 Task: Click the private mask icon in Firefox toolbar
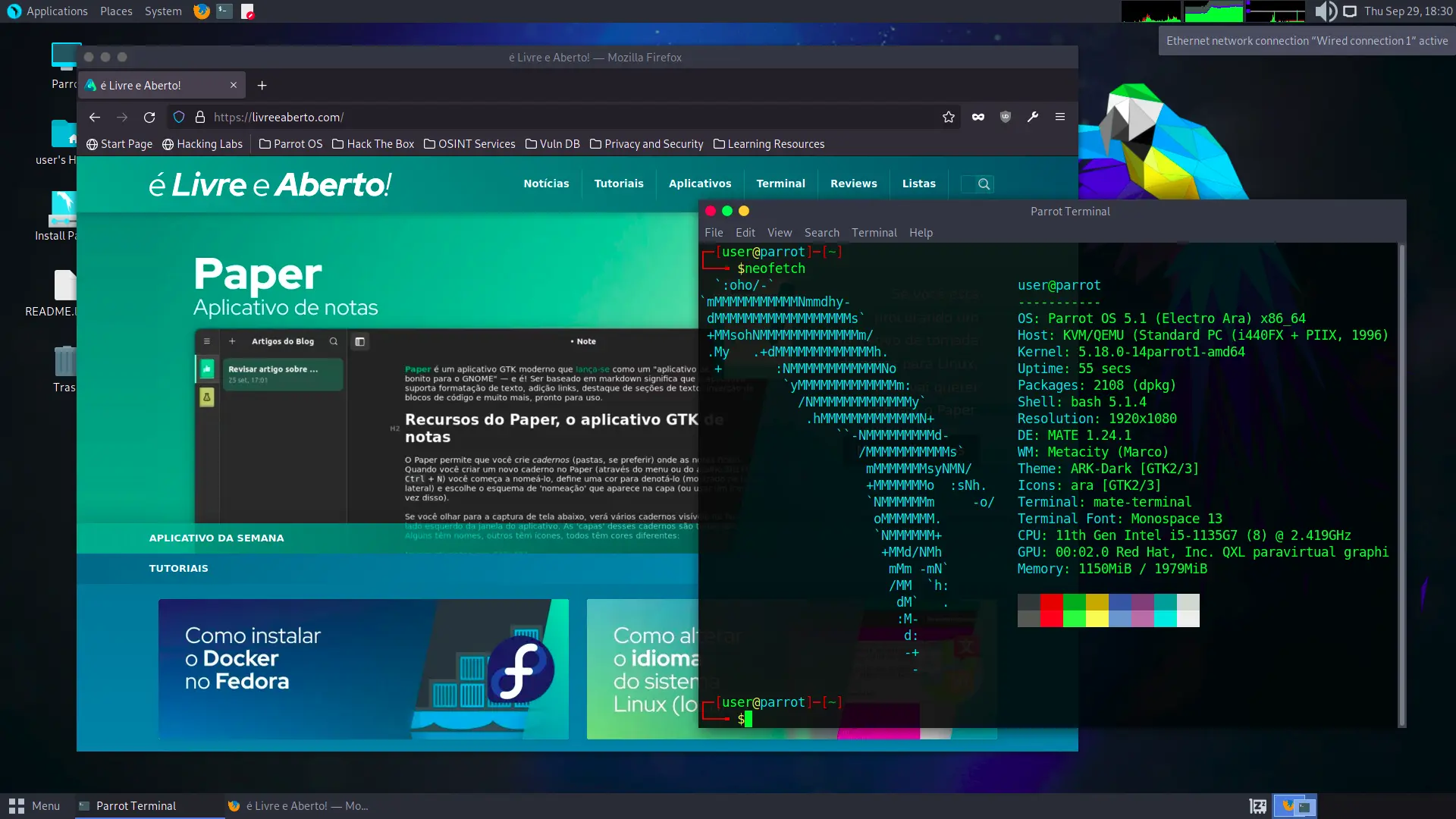[978, 117]
